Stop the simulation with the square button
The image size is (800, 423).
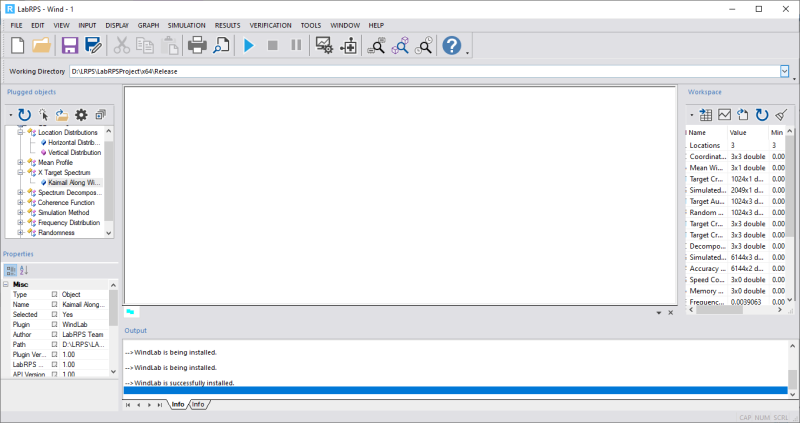[x=273, y=45]
